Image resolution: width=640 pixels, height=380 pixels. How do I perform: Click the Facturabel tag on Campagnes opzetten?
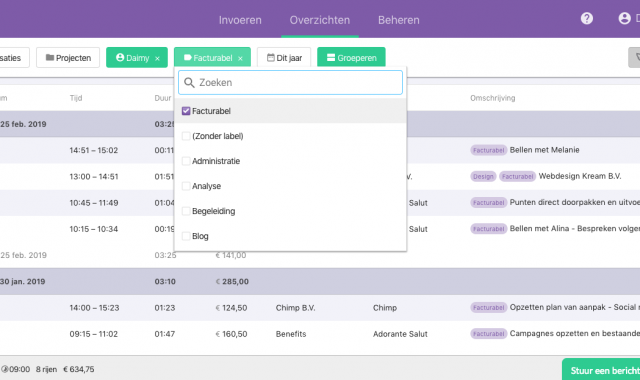[x=489, y=333]
